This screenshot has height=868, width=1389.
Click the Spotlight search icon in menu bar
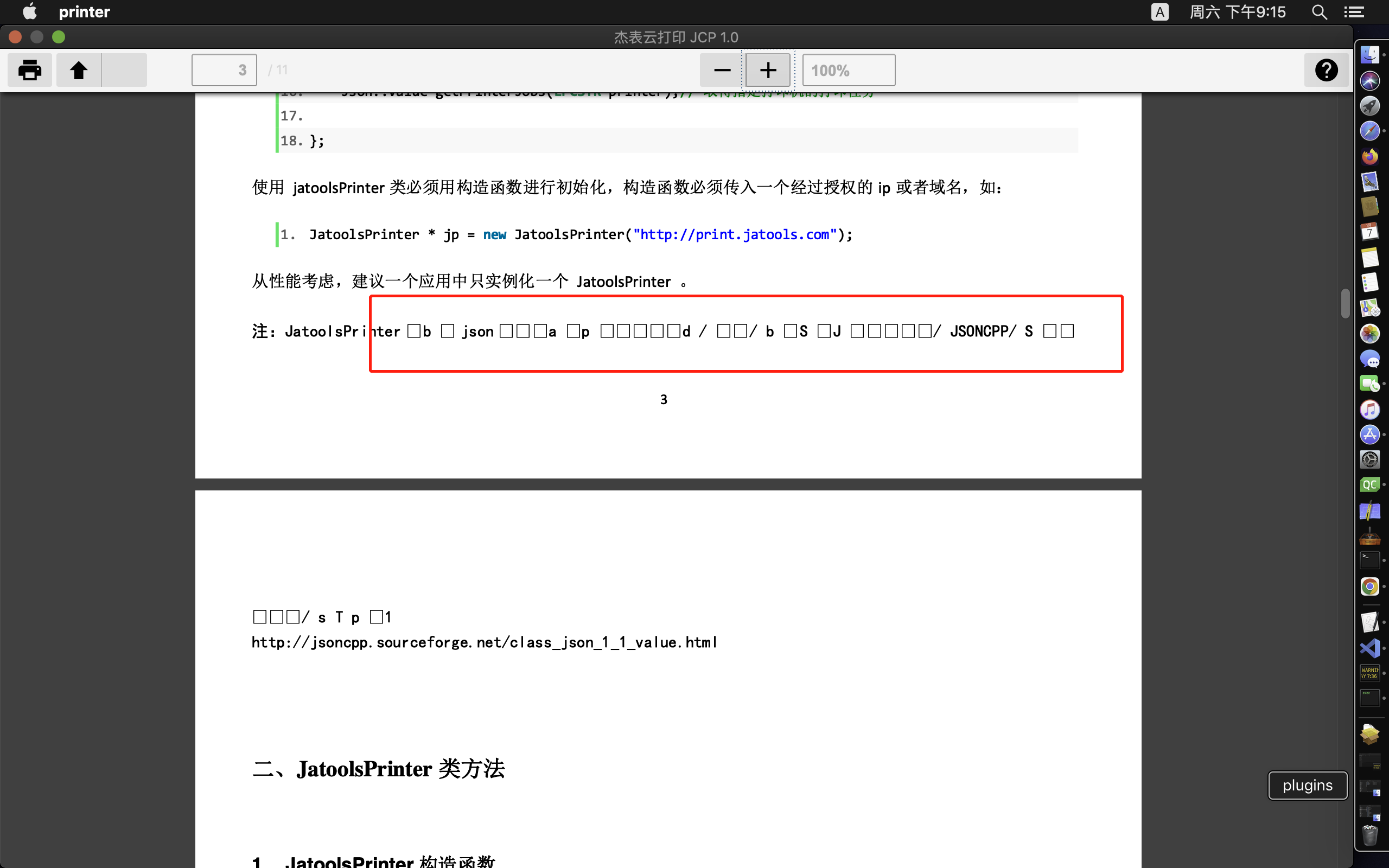coord(1319,12)
